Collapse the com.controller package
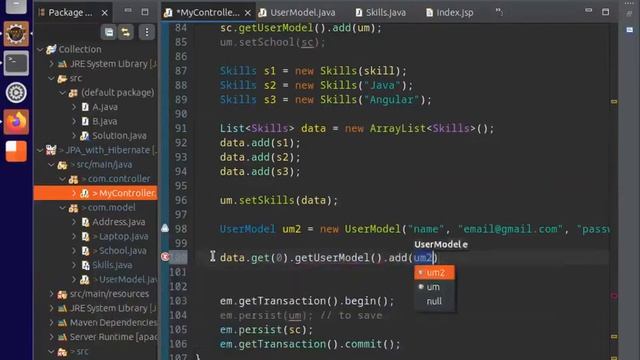Screen dimensions: 640x360 62,179
